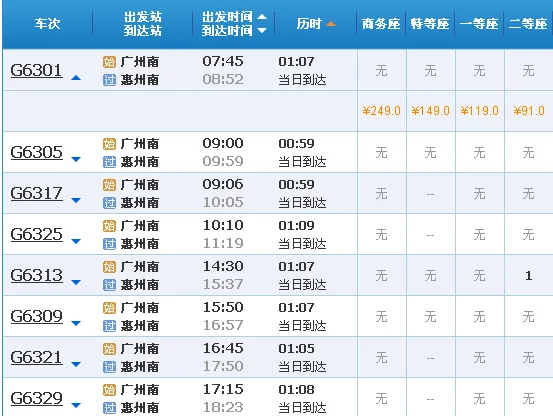Click the 商务座 column header
553x416 pixels.
pyautogui.click(x=381, y=24)
